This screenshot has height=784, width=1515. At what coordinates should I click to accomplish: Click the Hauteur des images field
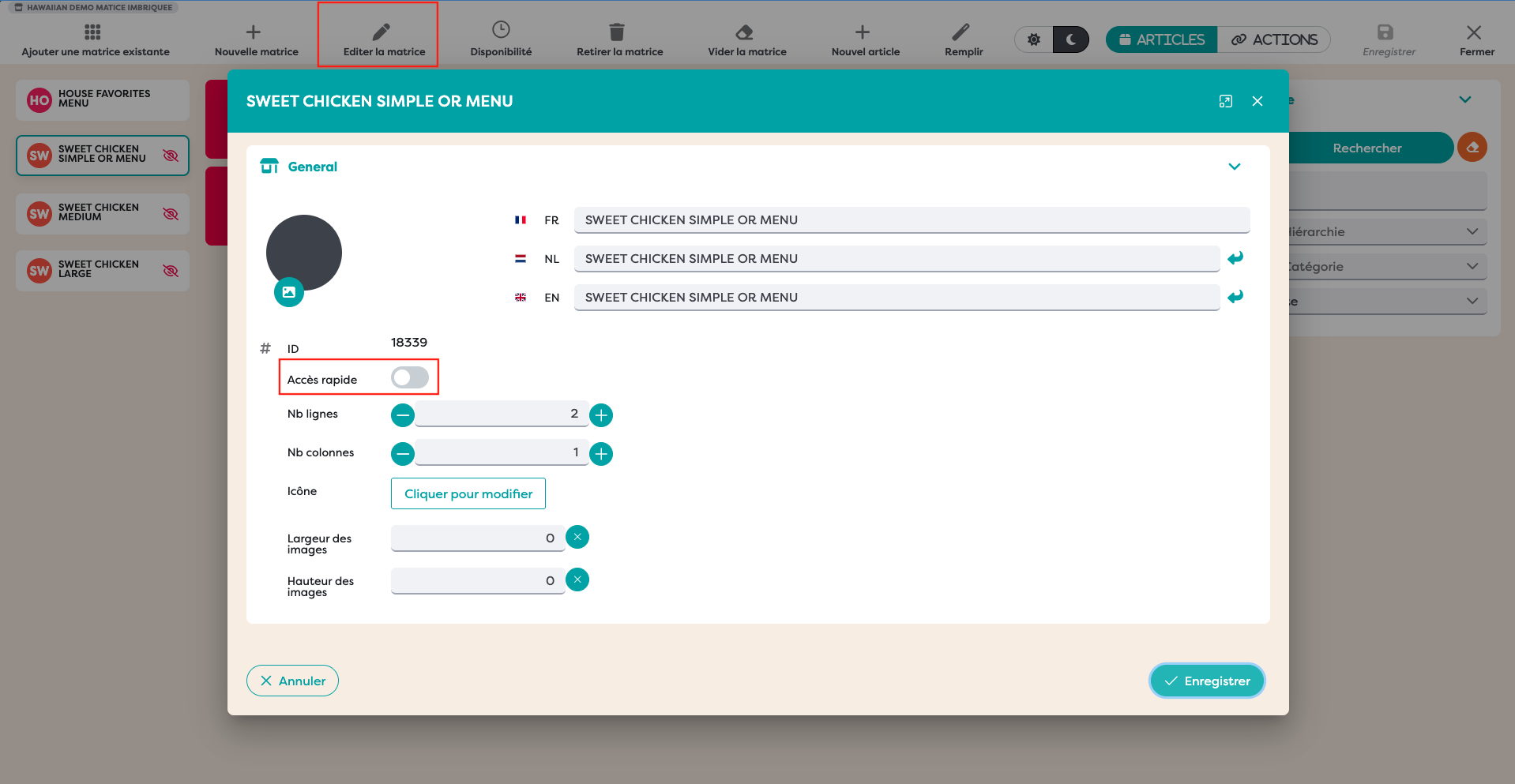(478, 581)
